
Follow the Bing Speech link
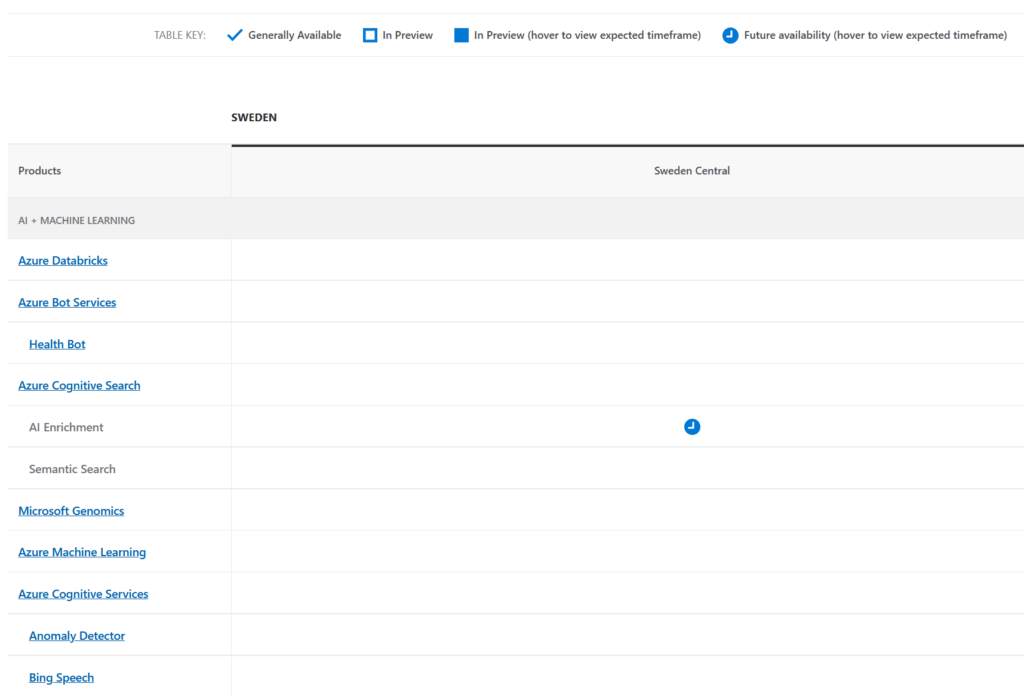61,678
